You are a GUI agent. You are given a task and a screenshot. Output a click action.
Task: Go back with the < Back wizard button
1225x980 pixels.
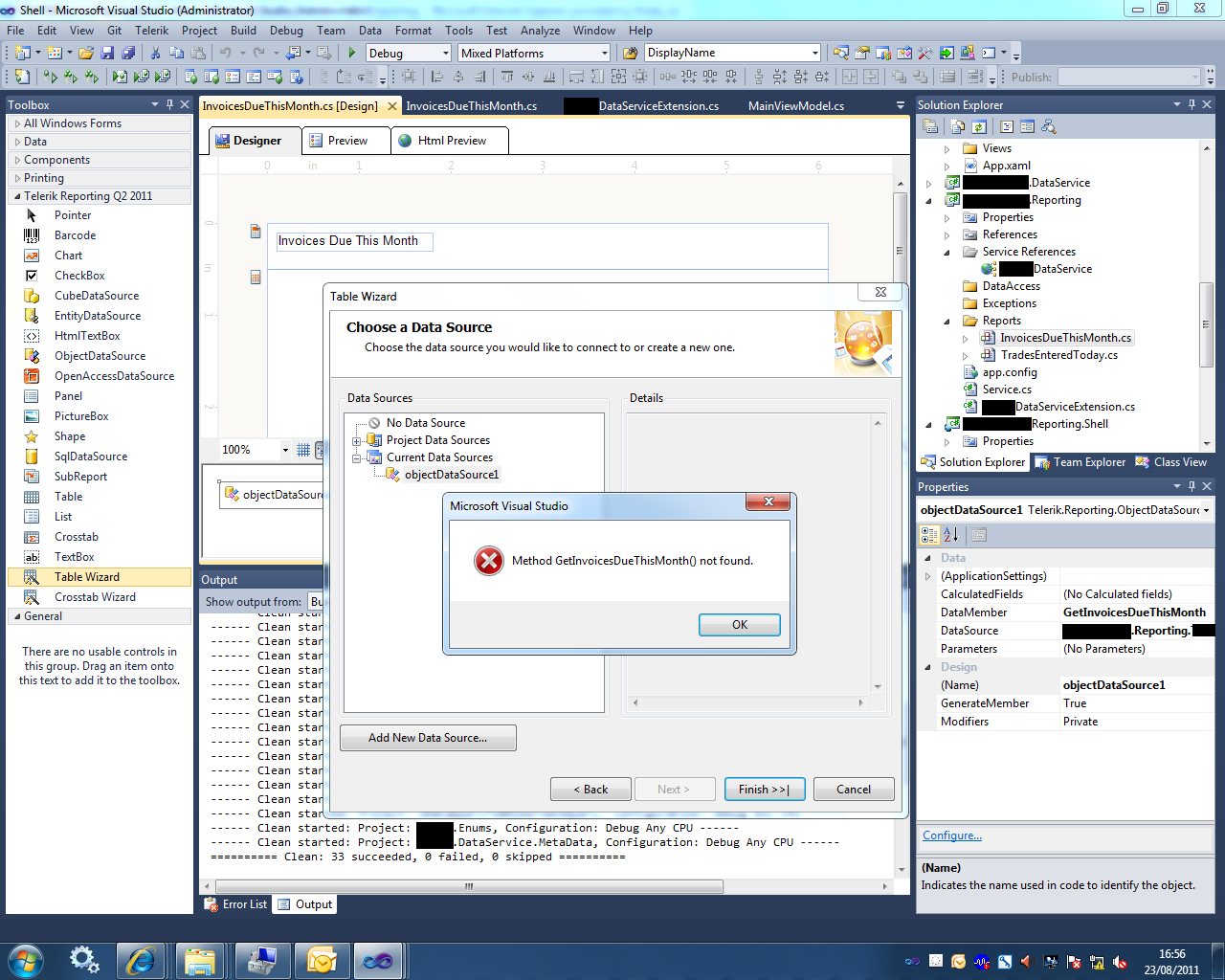(590, 790)
